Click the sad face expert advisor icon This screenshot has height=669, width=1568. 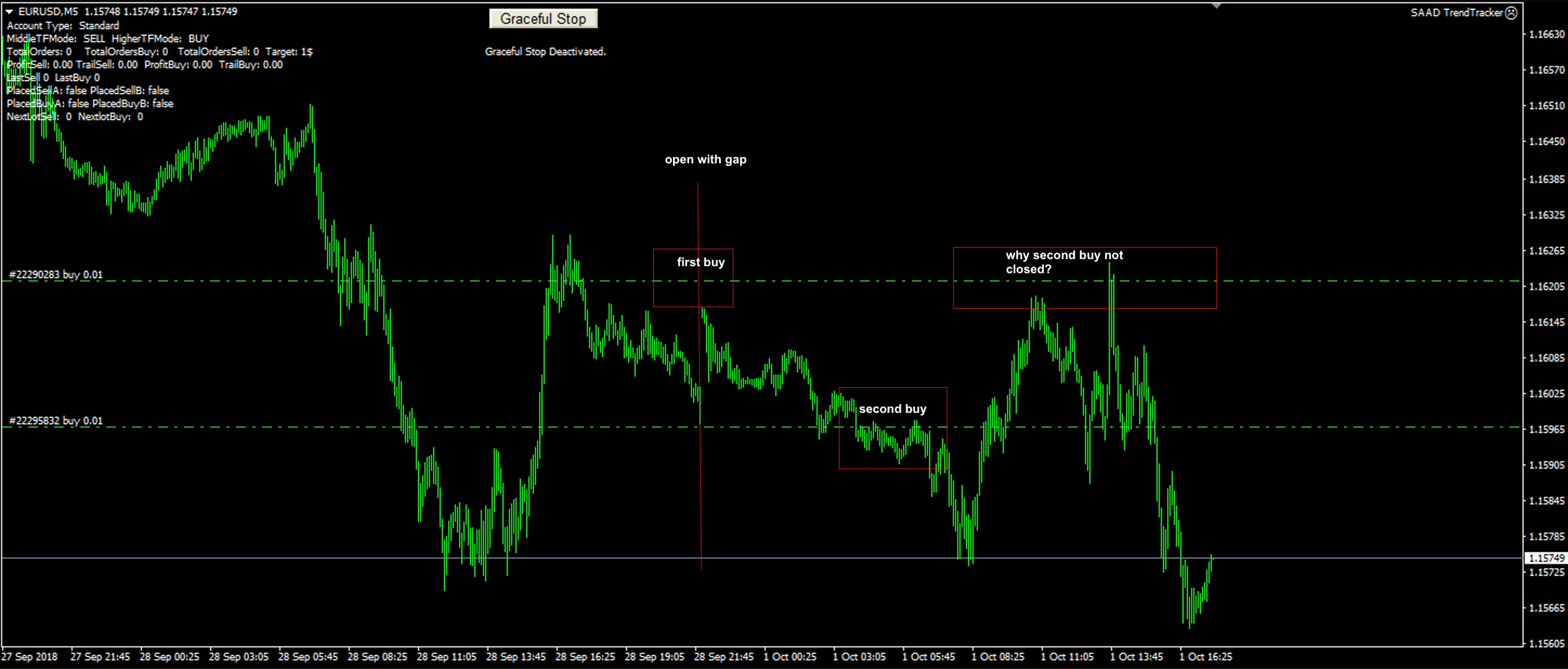[1511, 13]
